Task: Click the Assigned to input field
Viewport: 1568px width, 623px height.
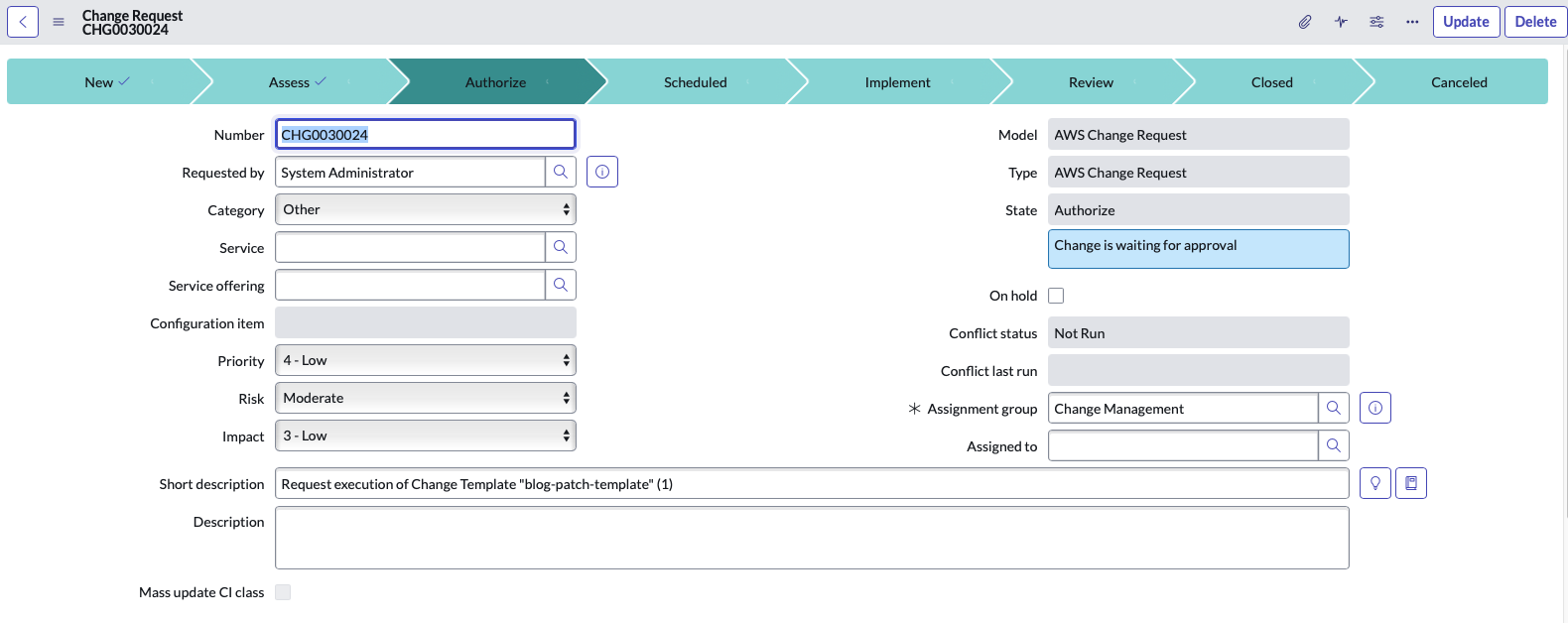Action: pos(1183,445)
